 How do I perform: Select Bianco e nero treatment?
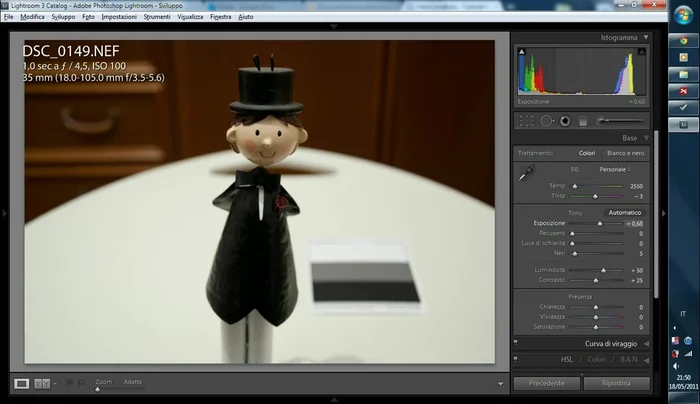tap(625, 153)
